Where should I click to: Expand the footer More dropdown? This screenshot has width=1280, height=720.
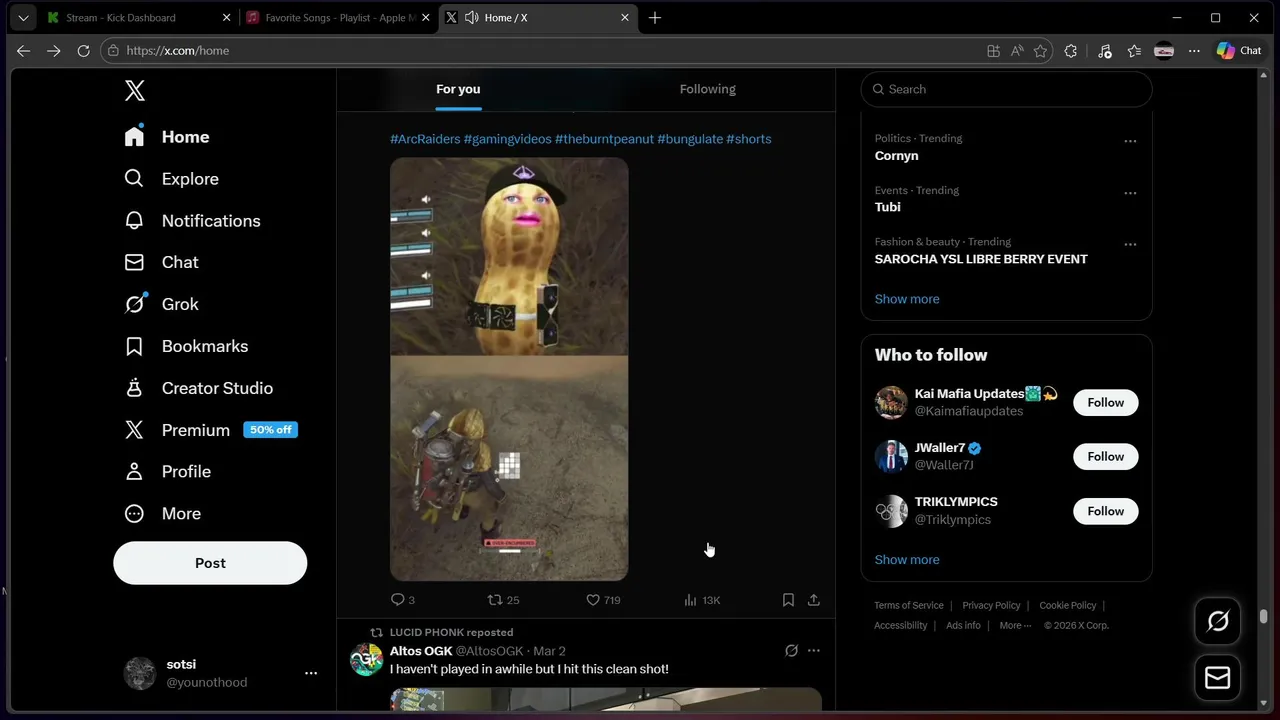point(1015,625)
